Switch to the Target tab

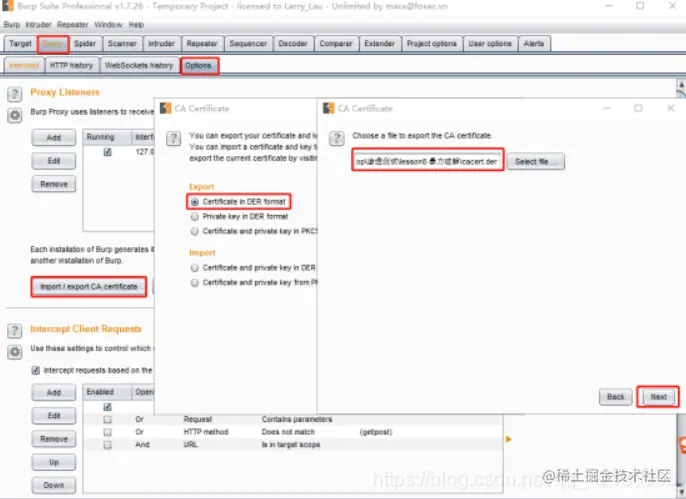click(x=20, y=44)
